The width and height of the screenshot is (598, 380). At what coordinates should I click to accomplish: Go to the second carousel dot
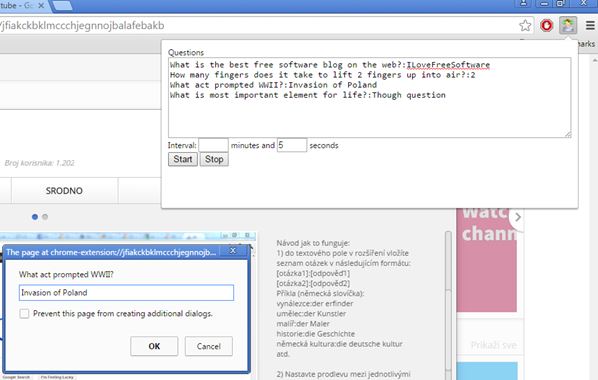[45, 217]
